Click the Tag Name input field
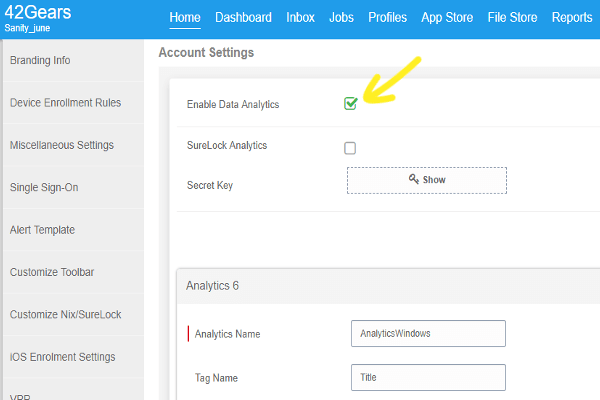 428,377
